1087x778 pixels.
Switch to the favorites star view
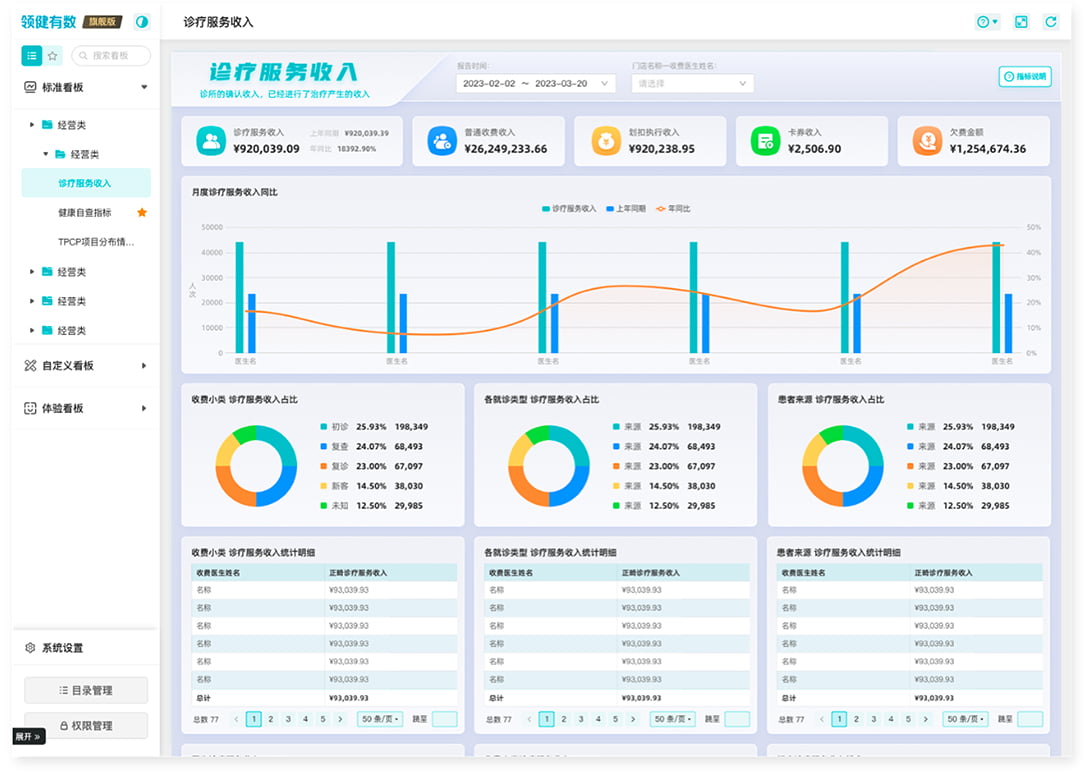[x=53, y=56]
